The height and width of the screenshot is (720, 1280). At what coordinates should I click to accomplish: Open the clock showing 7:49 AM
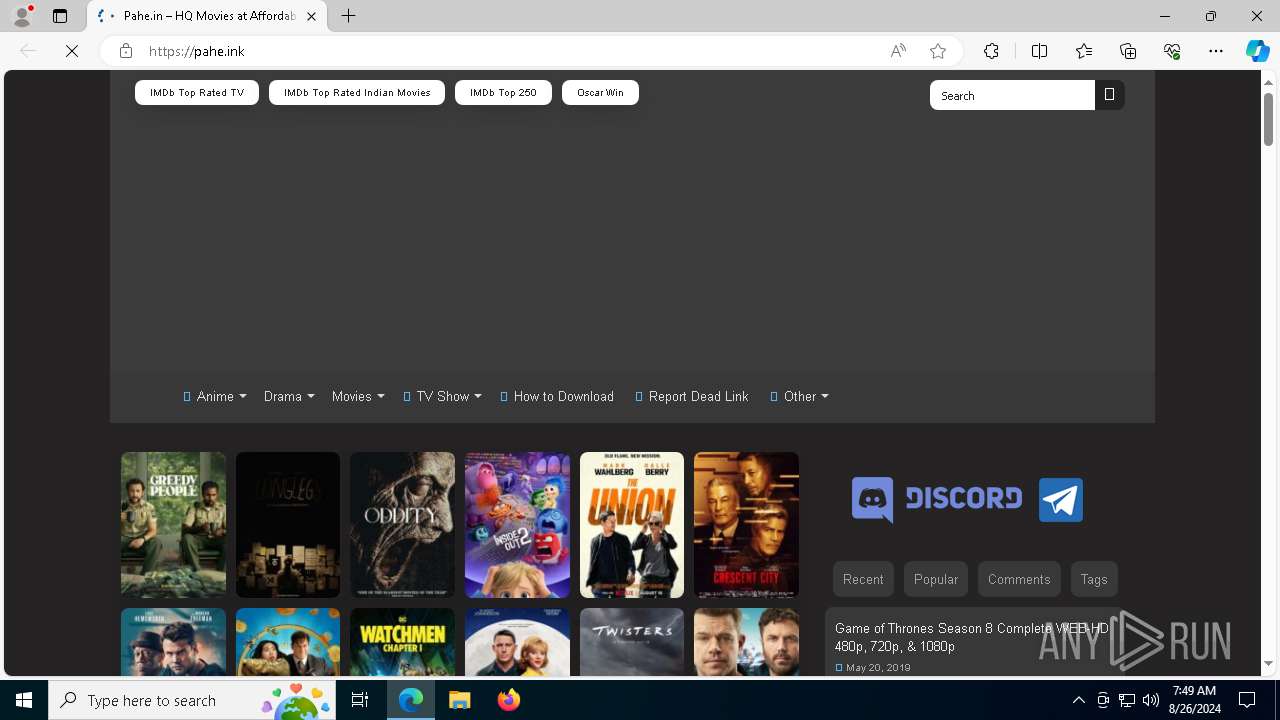click(x=1194, y=700)
